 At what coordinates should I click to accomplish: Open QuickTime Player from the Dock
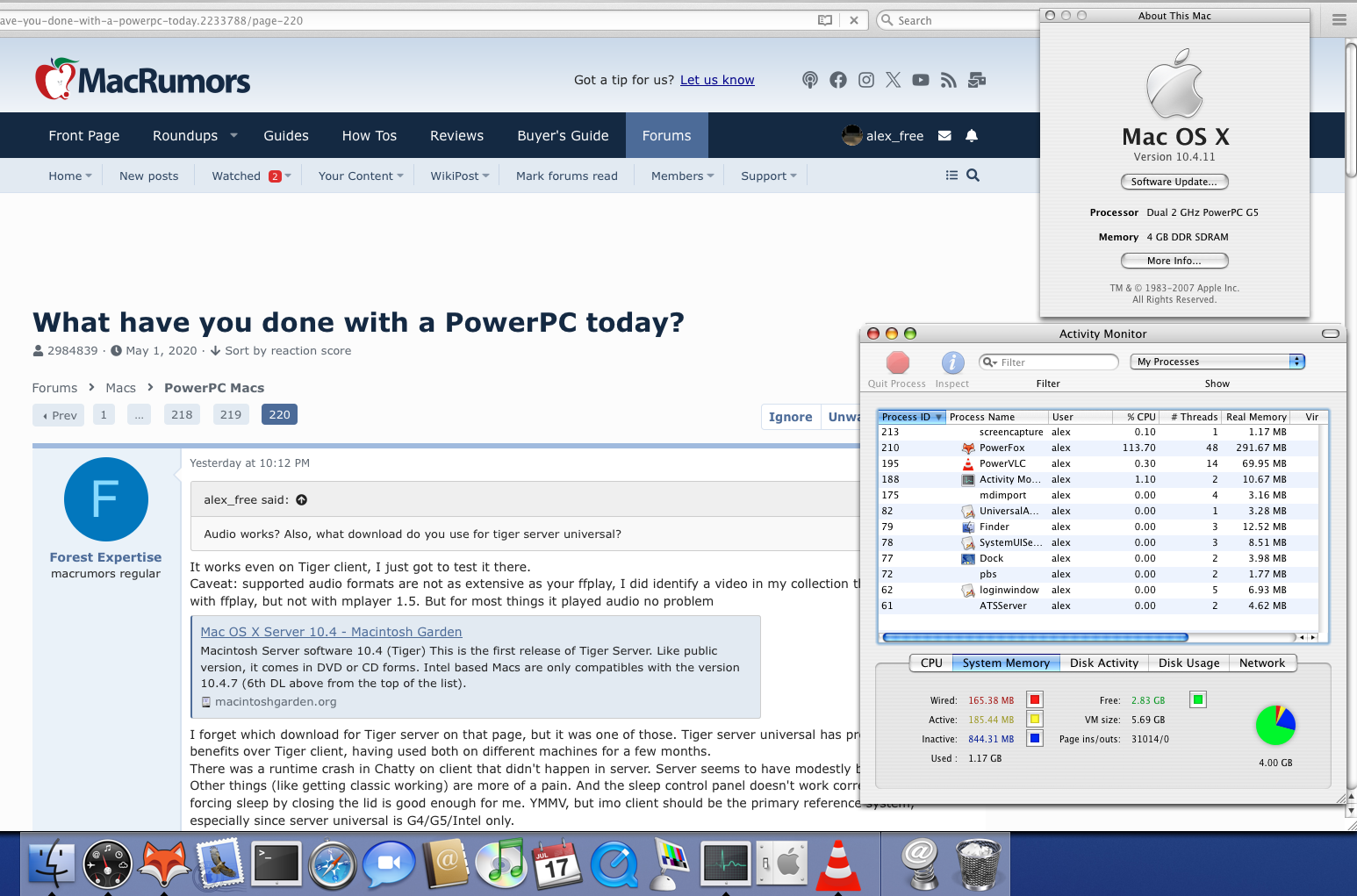coord(614,864)
